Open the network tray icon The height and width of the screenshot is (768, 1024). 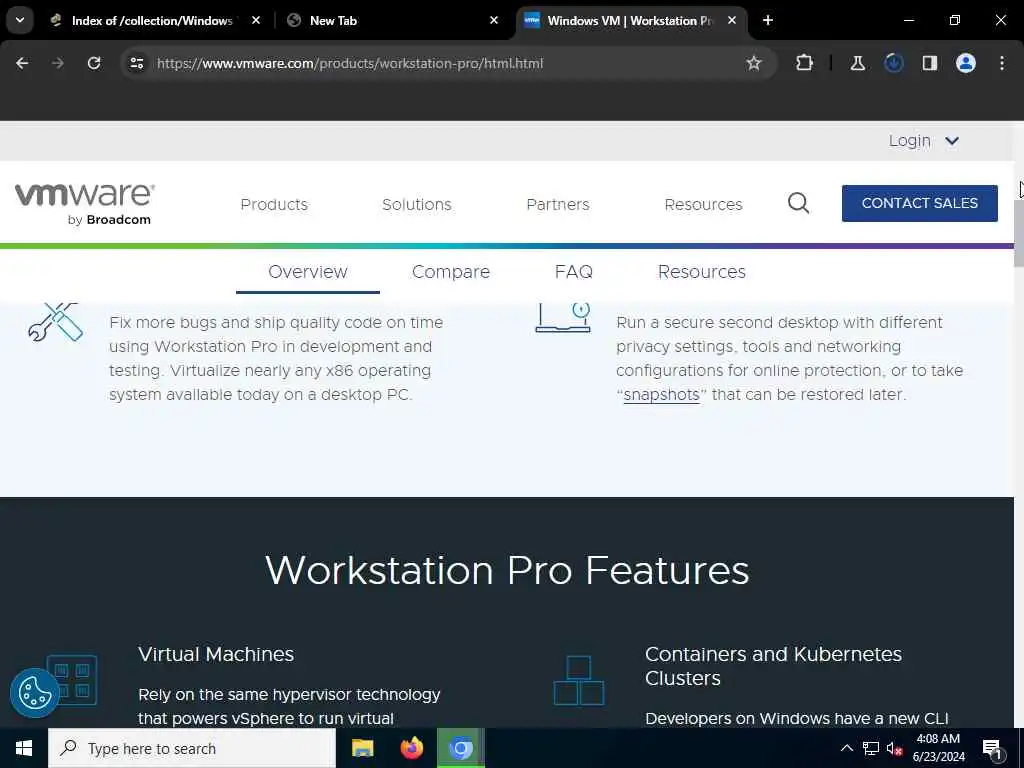click(871, 748)
